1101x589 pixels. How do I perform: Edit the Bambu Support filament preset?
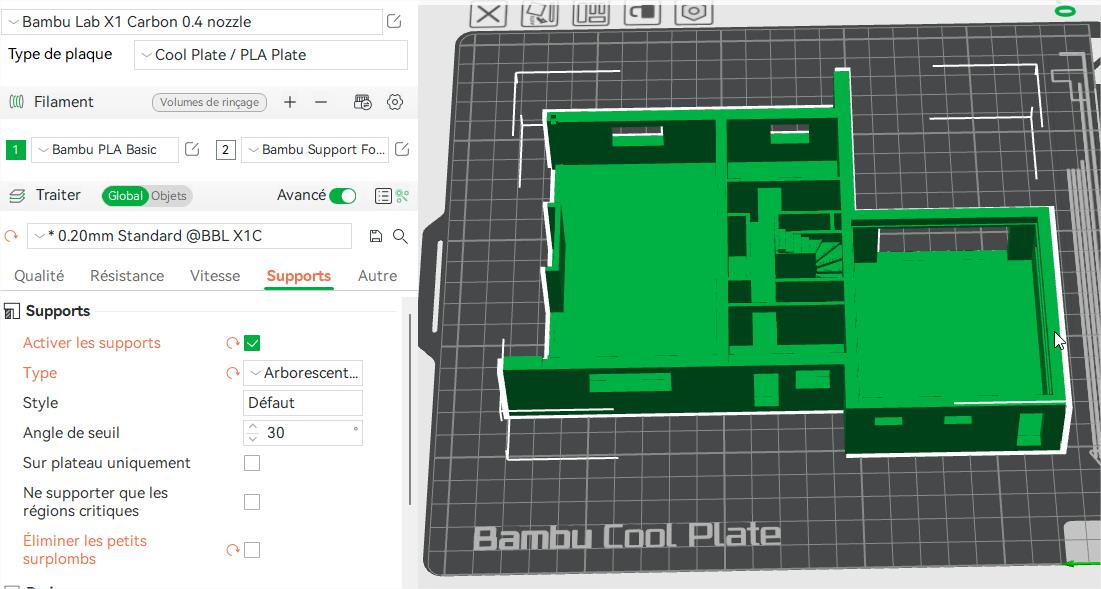click(402, 150)
